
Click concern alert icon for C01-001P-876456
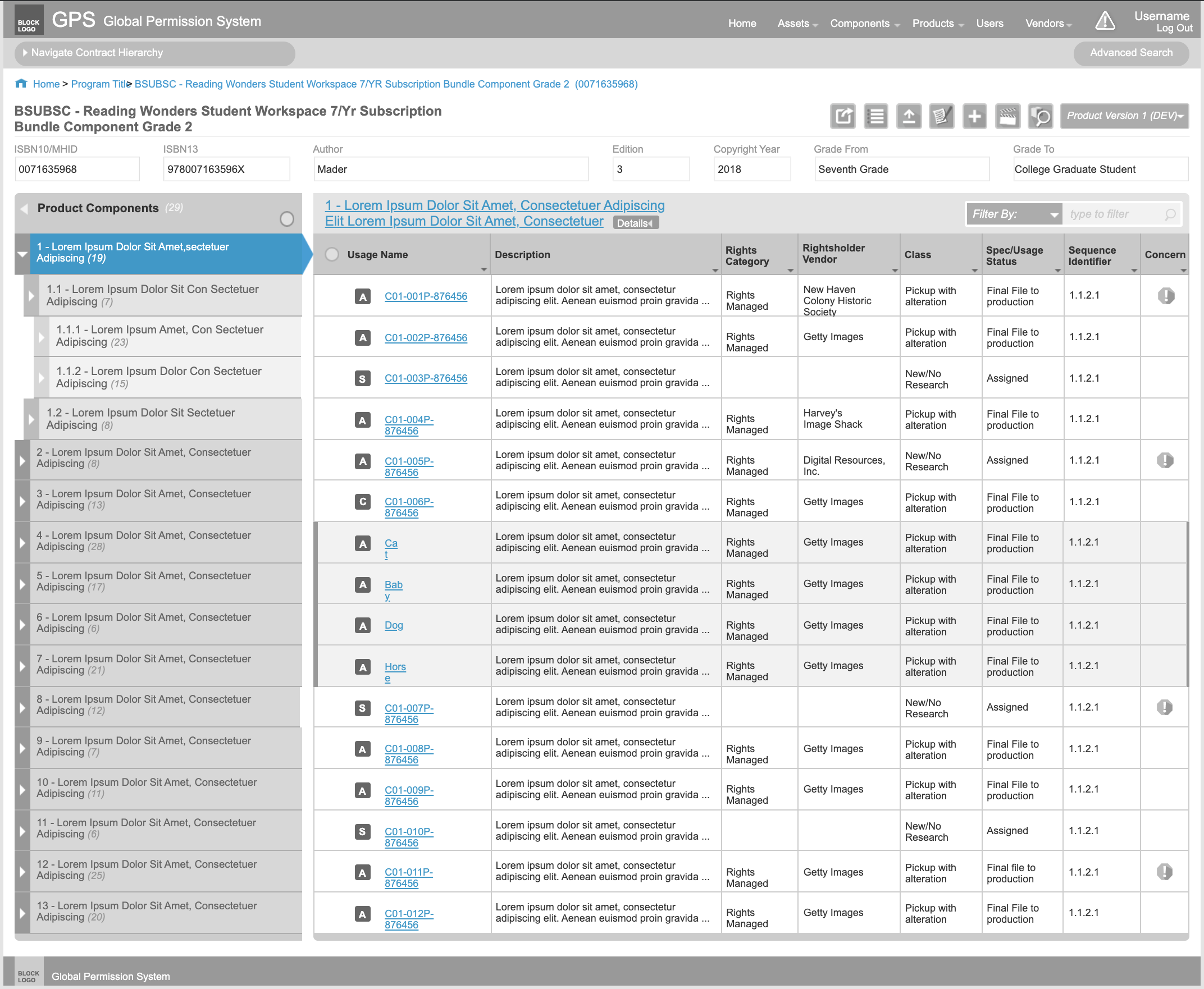click(1166, 296)
